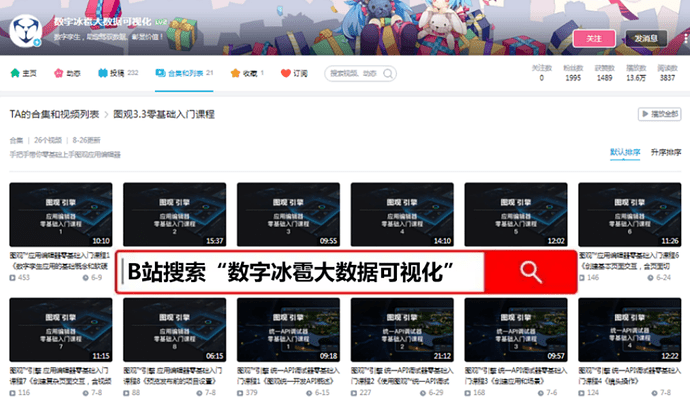Open the 粉丝数 1995 followers count

(x=573, y=73)
